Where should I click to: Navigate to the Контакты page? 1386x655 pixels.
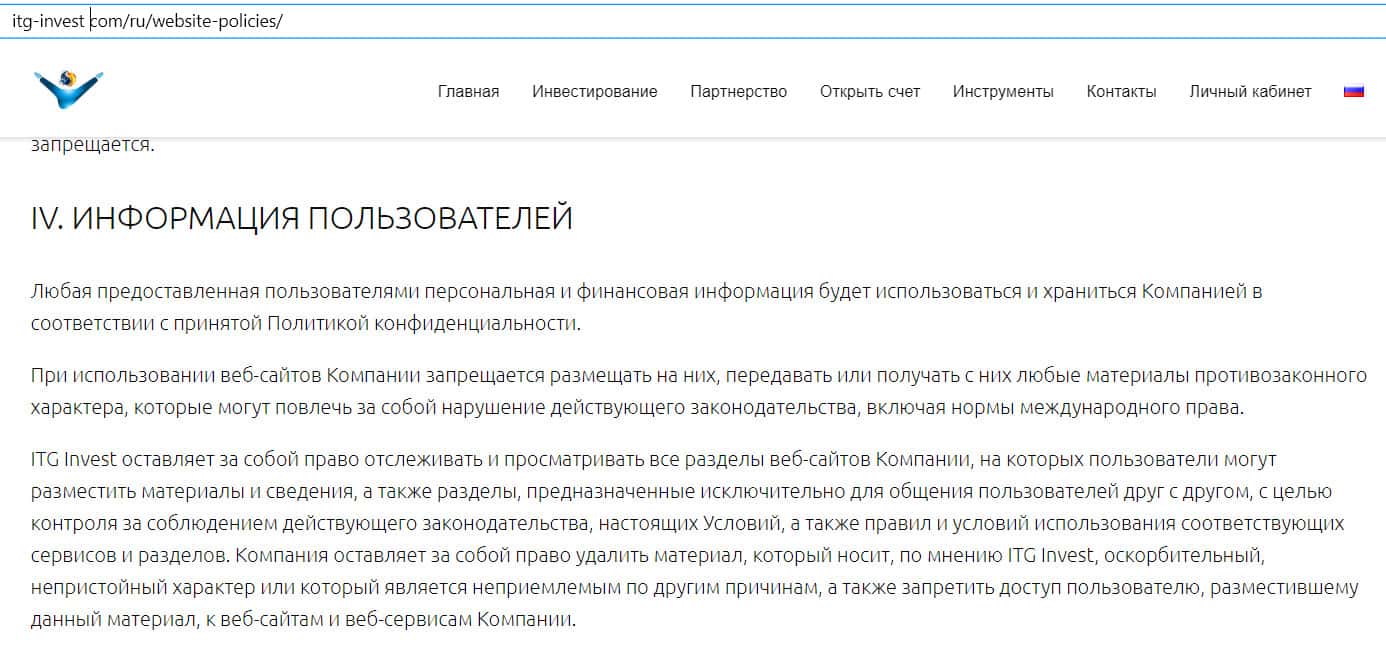tap(1122, 91)
